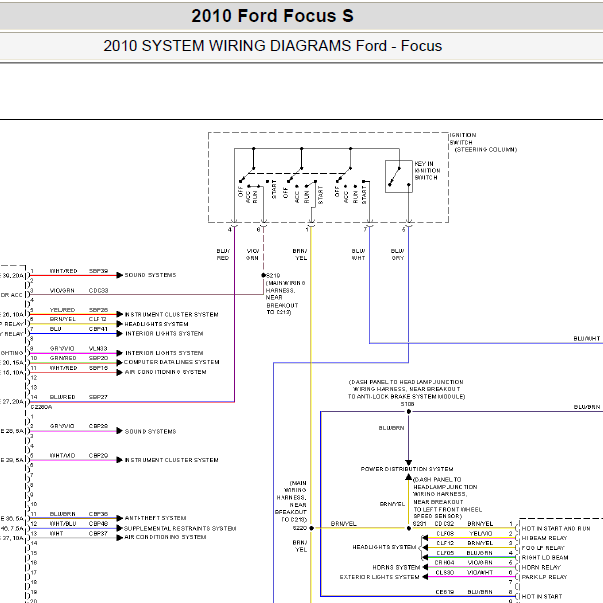The height and width of the screenshot is (603, 603).
Task: Click the CE519 BLU/BRN wire label
Action: [464, 592]
